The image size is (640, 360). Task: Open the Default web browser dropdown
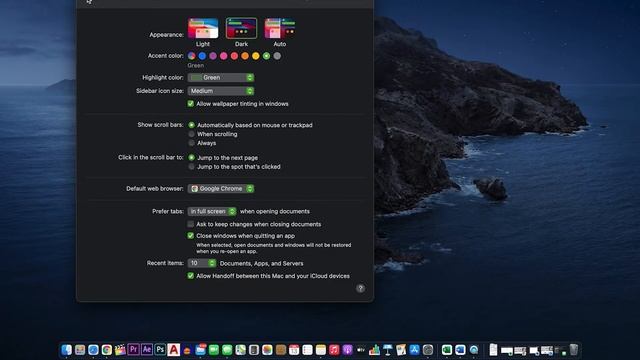tap(221, 189)
